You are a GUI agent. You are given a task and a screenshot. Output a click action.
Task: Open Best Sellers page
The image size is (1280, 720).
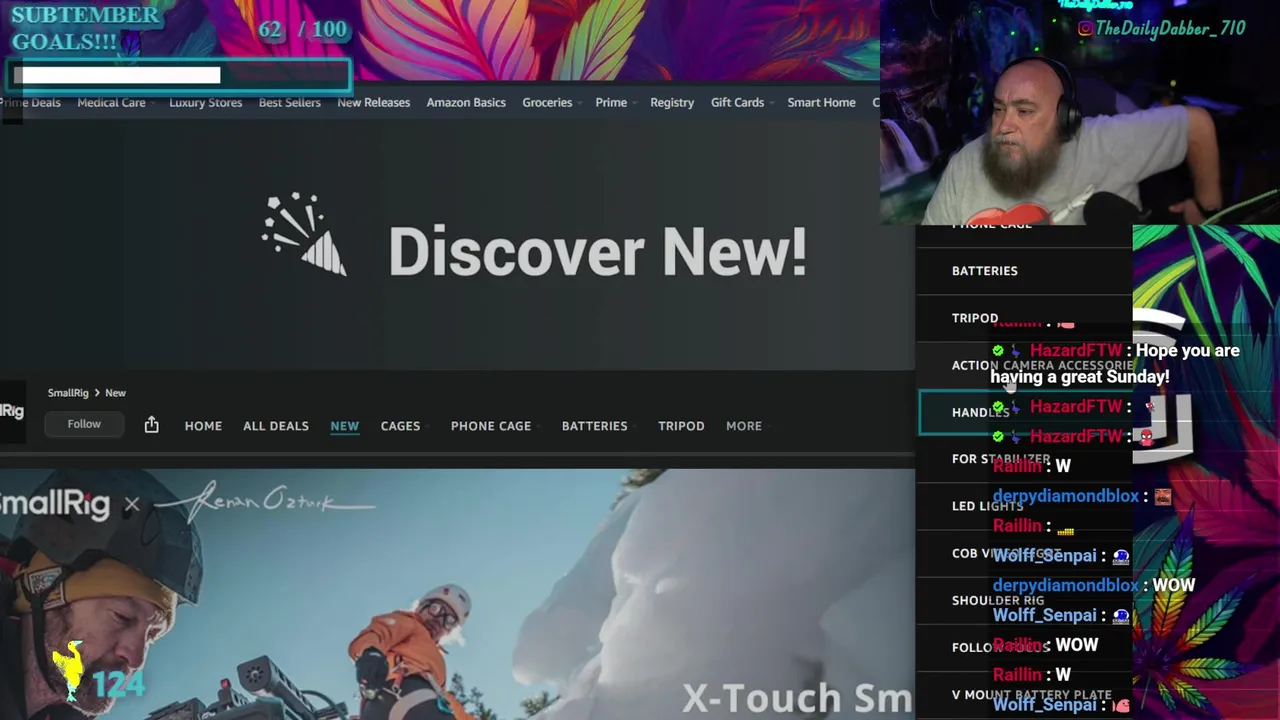point(289,102)
